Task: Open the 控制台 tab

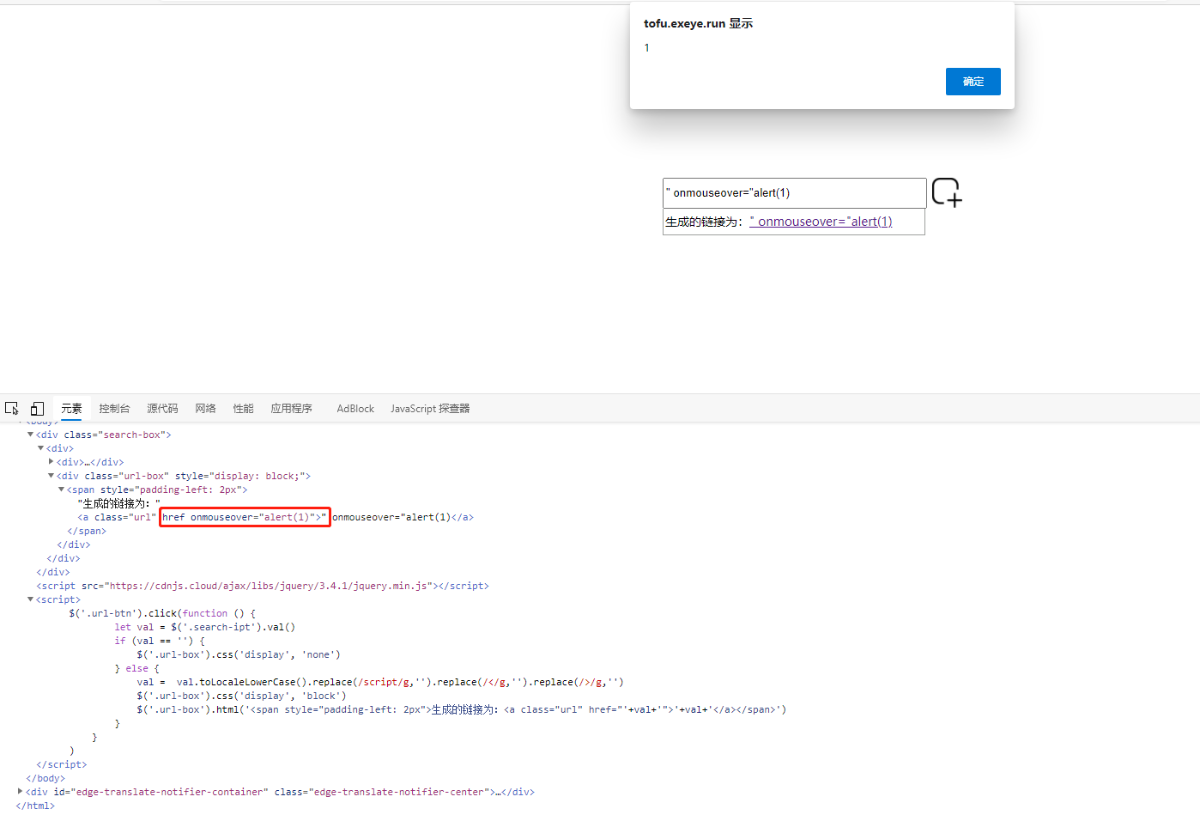Action: point(114,408)
